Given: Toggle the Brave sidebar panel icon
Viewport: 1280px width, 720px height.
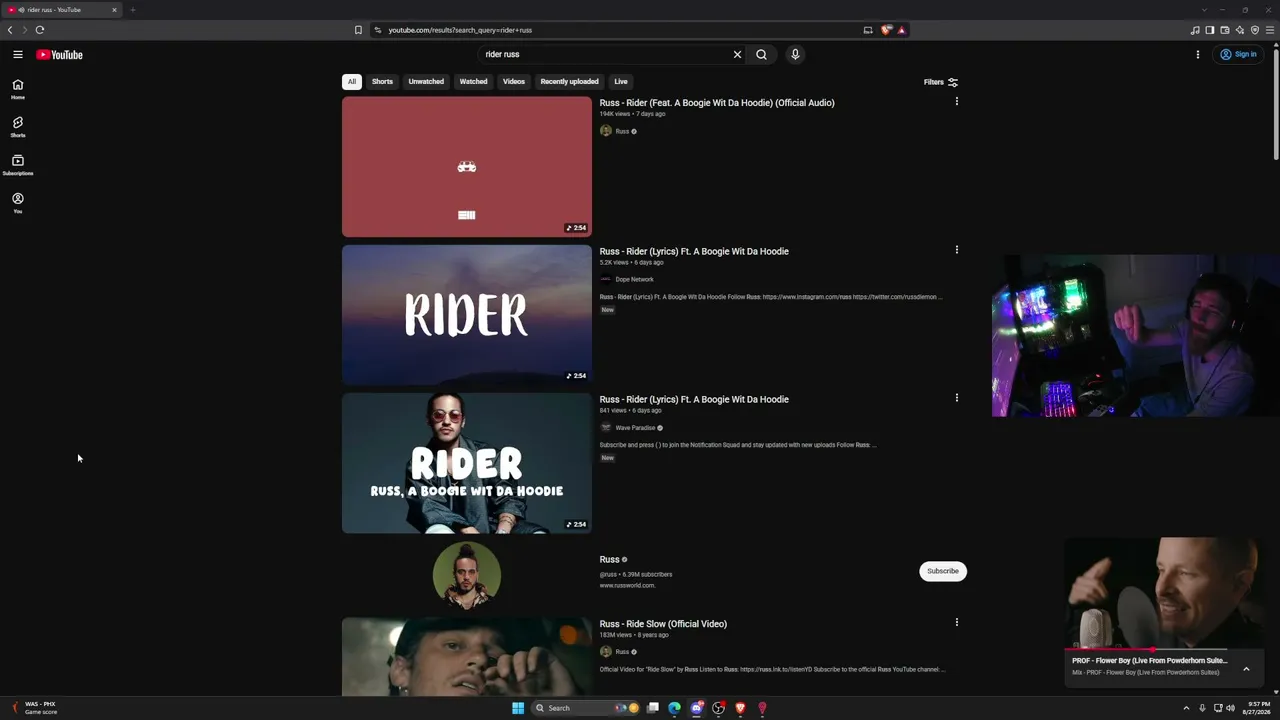Looking at the screenshot, I should click(1210, 30).
